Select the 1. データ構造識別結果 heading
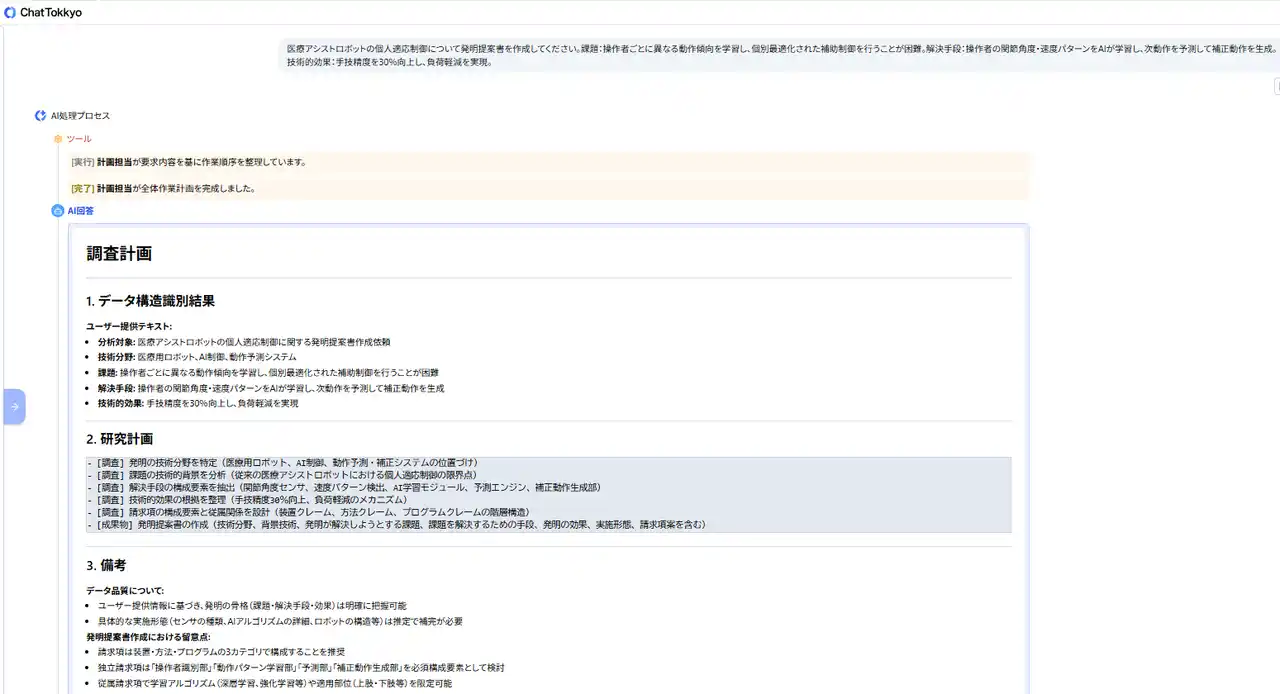This screenshot has width=1280, height=694. (x=150, y=301)
